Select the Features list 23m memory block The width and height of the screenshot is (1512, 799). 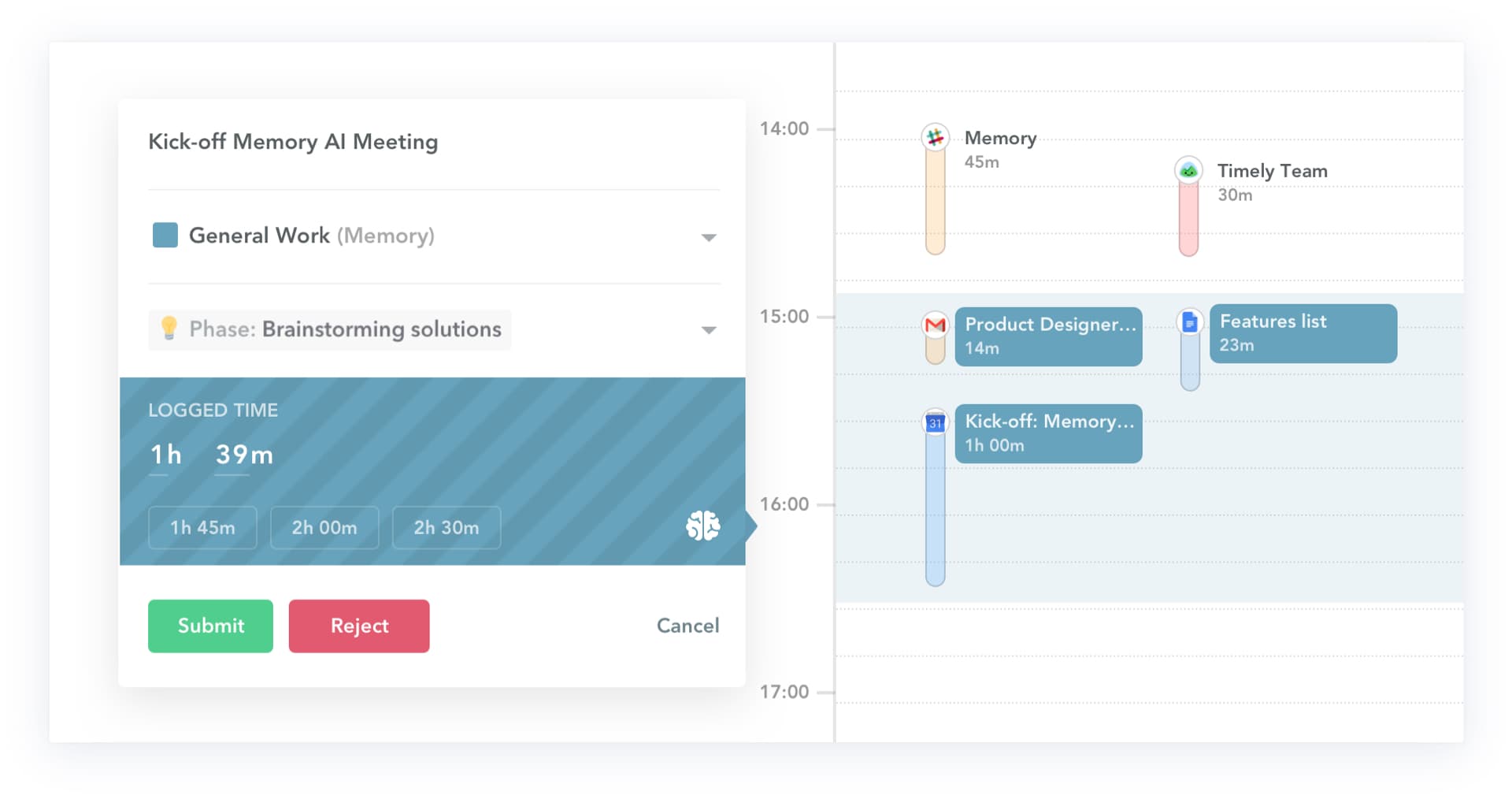(x=1303, y=333)
